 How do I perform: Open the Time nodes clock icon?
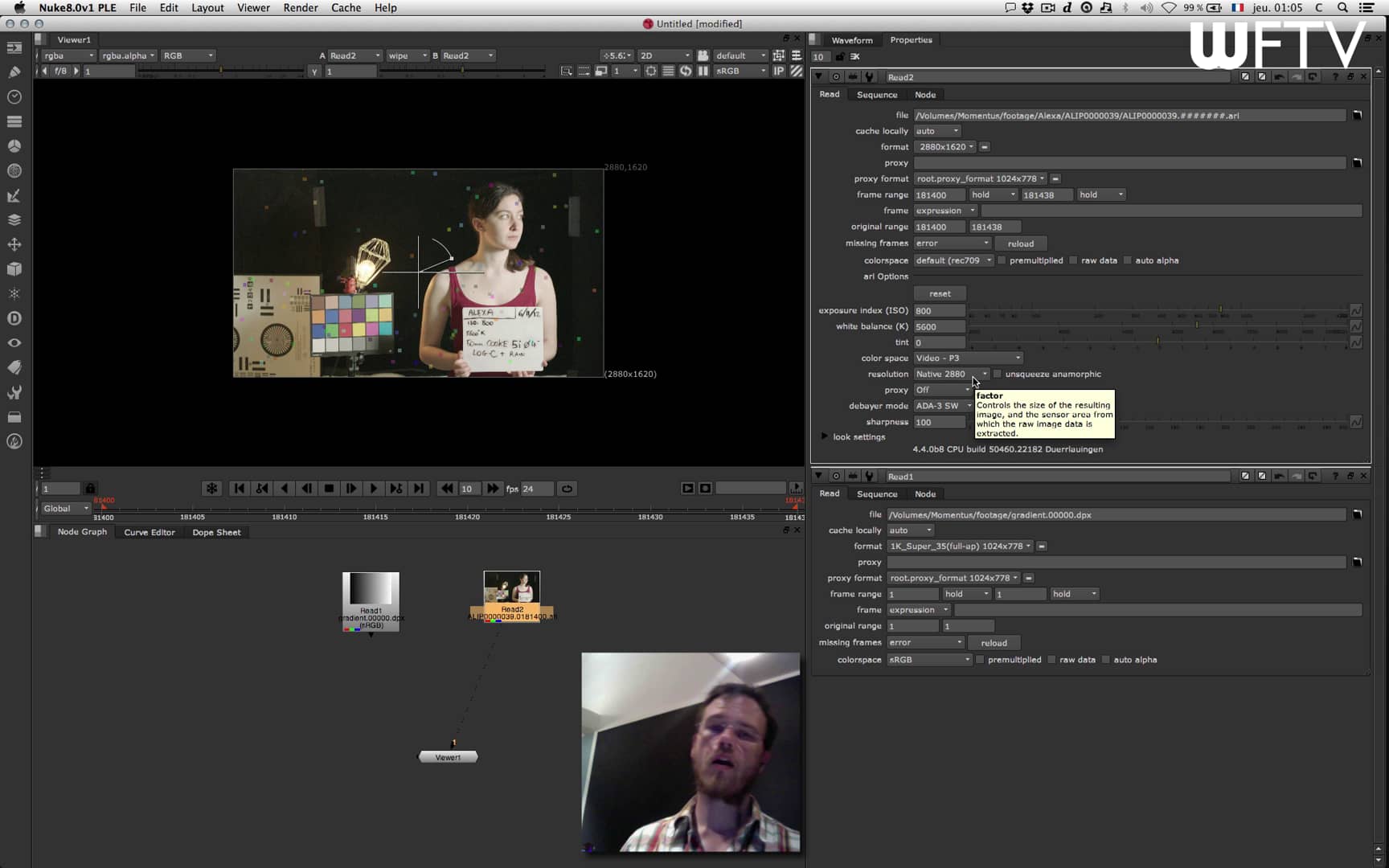click(14, 96)
